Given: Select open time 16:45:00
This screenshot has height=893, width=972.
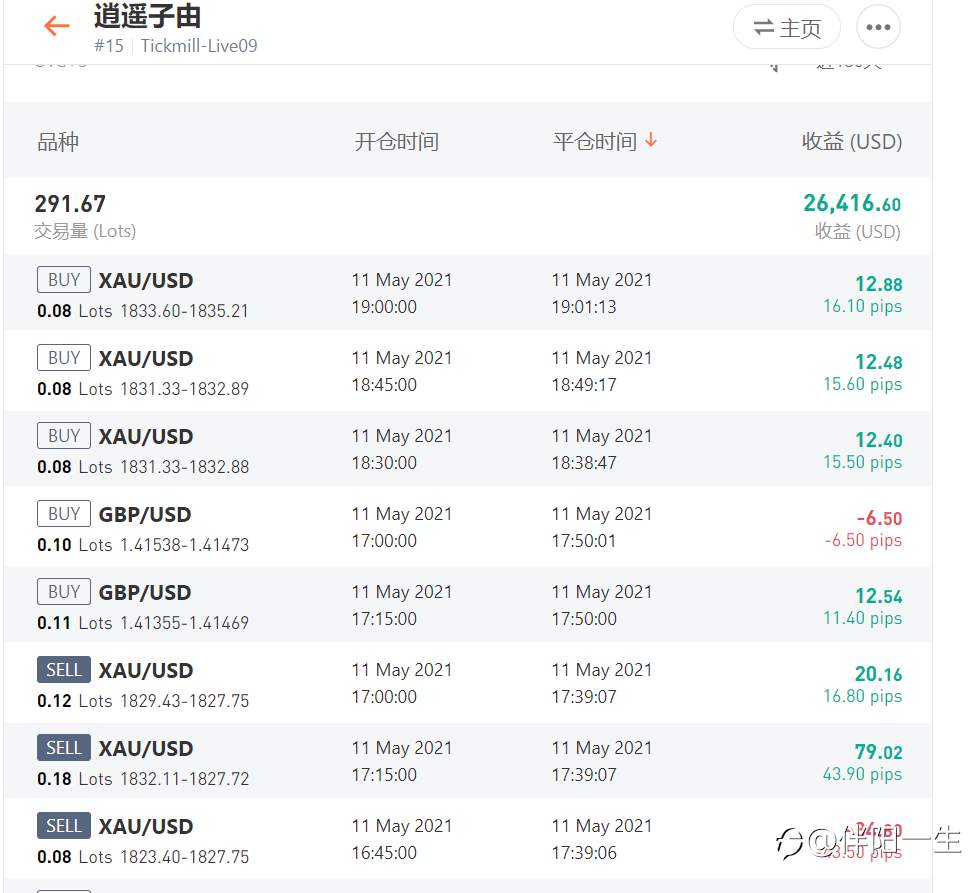Looking at the screenshot, I should (x=384, y=853).
